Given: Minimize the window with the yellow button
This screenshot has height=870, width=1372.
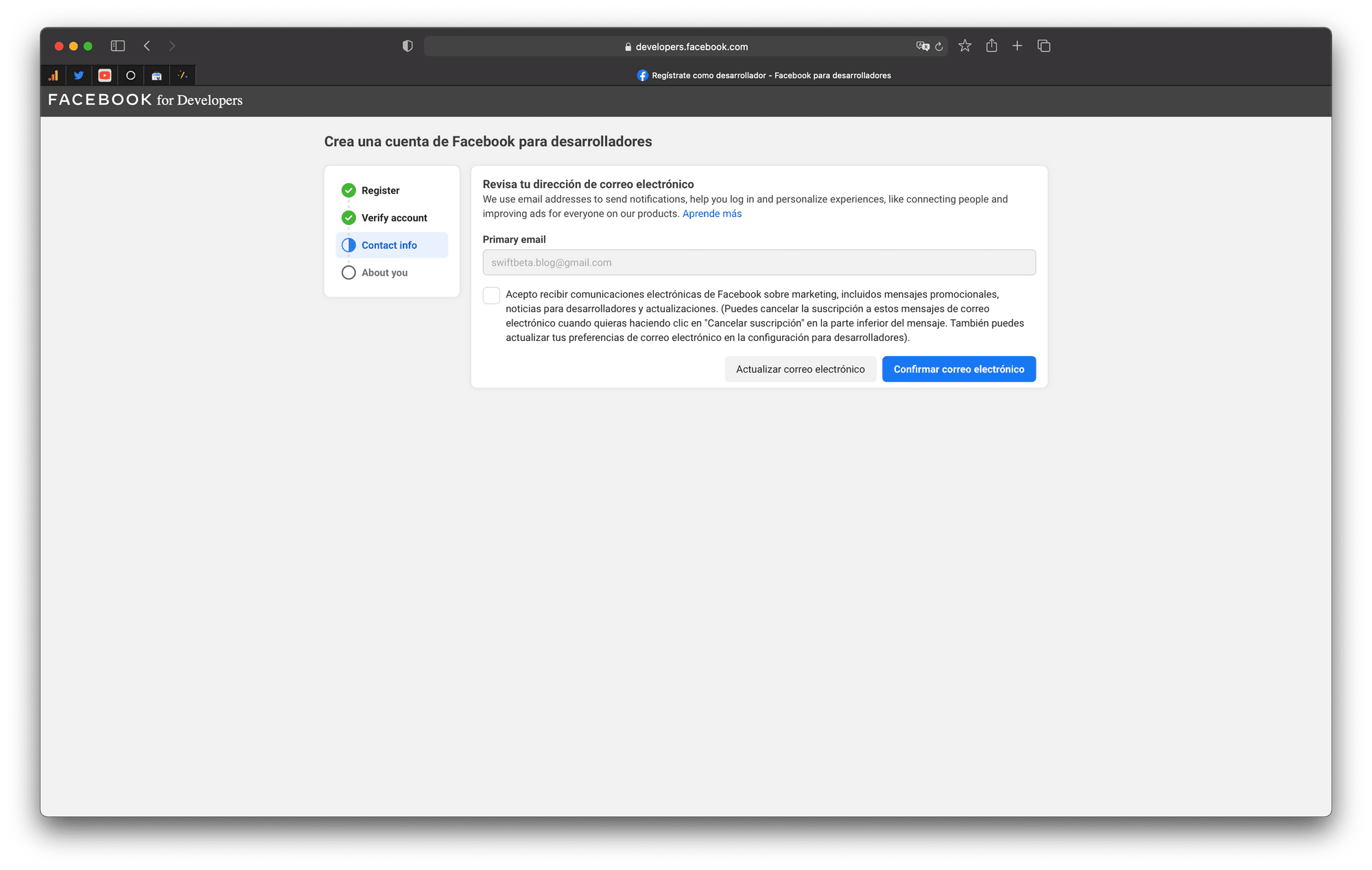Looking at the screenshot, I should (73, 46).
